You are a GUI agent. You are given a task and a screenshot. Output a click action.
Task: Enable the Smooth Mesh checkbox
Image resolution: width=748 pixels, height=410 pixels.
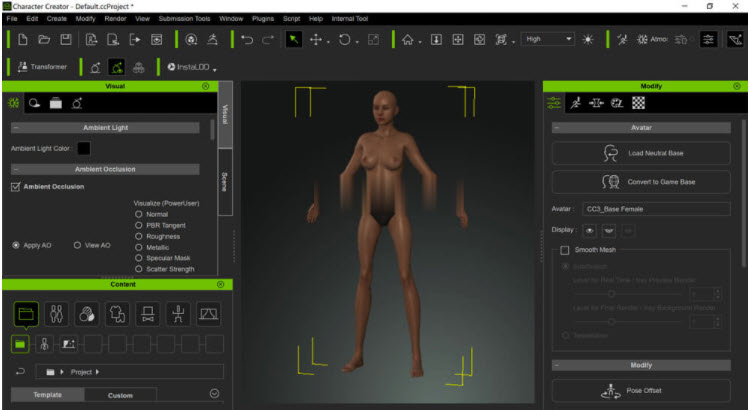click(565, 250)
